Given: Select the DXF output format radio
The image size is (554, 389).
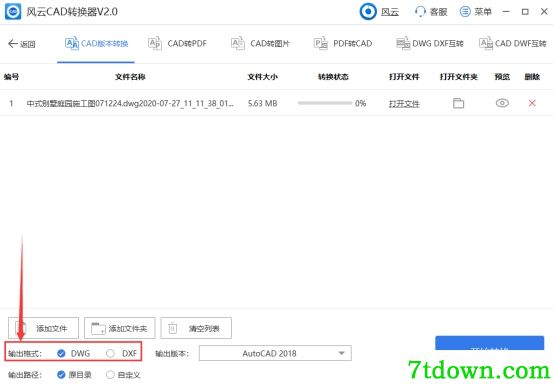Looking at the screenshot, I should point(110,353).
